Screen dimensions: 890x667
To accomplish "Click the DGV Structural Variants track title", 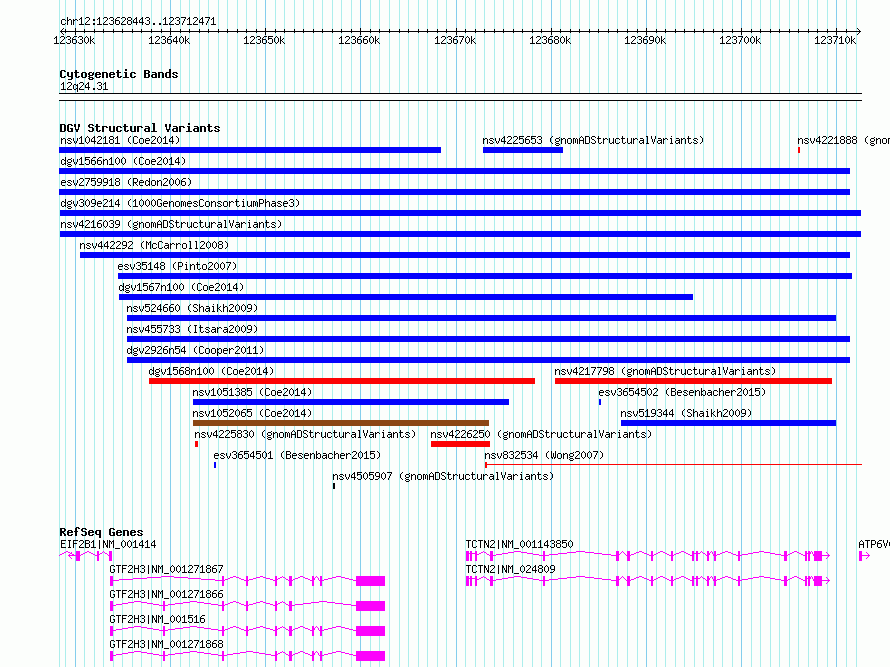I will pyautogui.click(x=140, y=128).
